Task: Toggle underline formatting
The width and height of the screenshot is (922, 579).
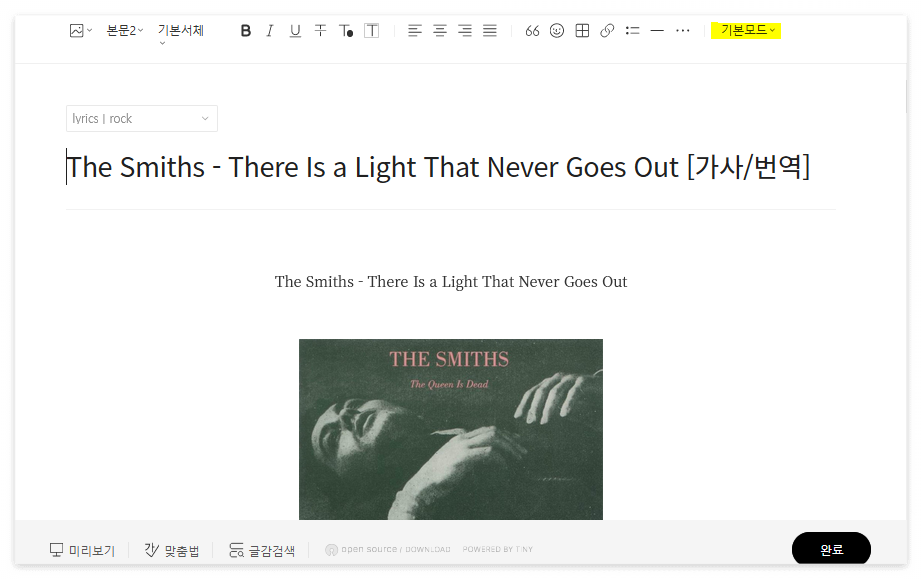Action: click(x=295, y=31)
